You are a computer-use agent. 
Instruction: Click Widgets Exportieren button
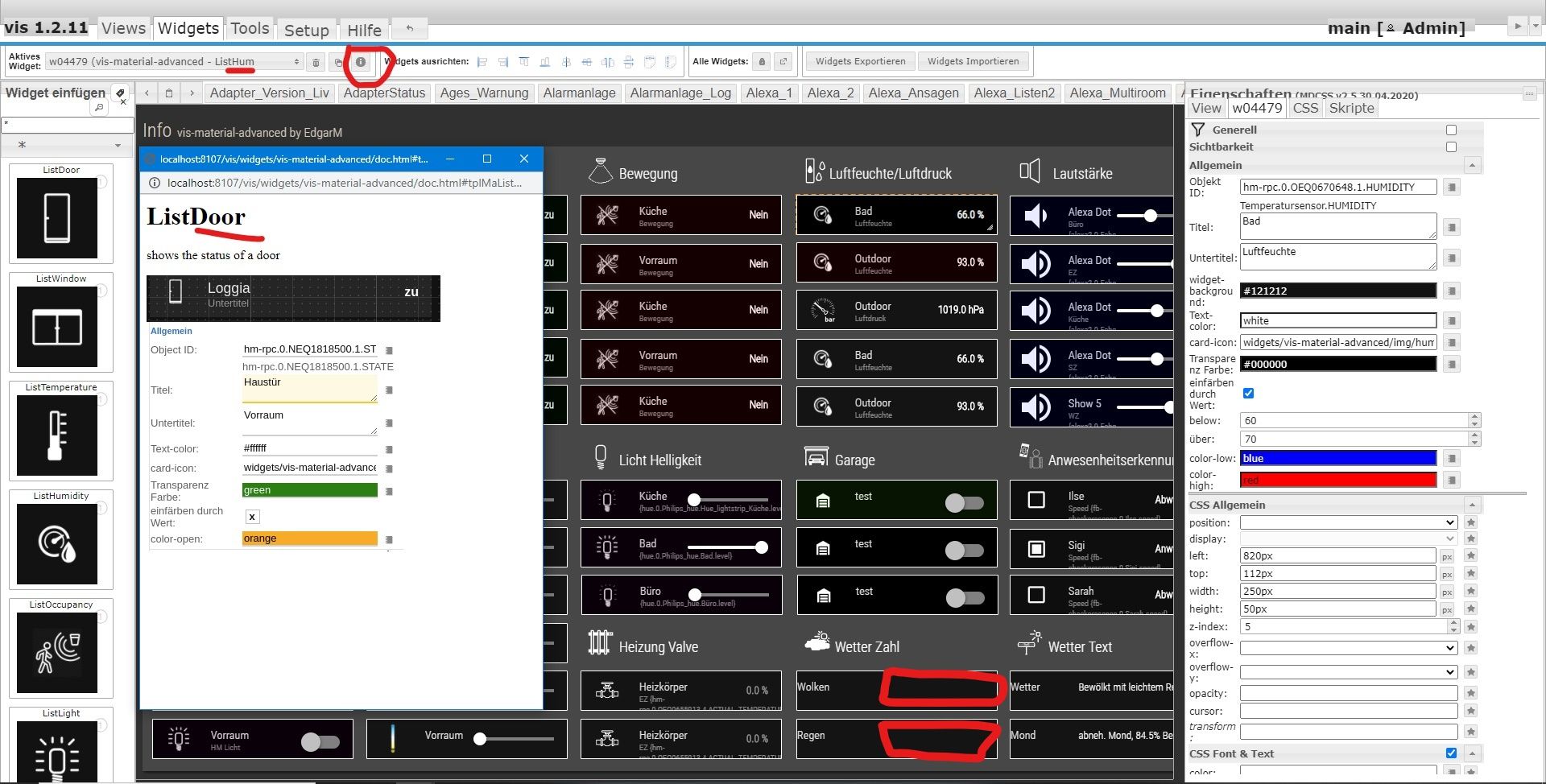pyautogui.click(x=860, y=61)
